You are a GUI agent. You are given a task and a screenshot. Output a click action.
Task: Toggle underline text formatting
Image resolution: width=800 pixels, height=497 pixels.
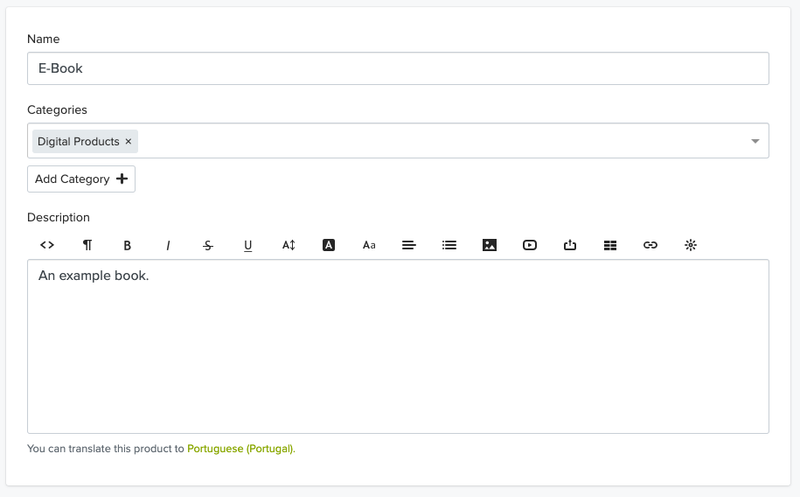[248, 245]
